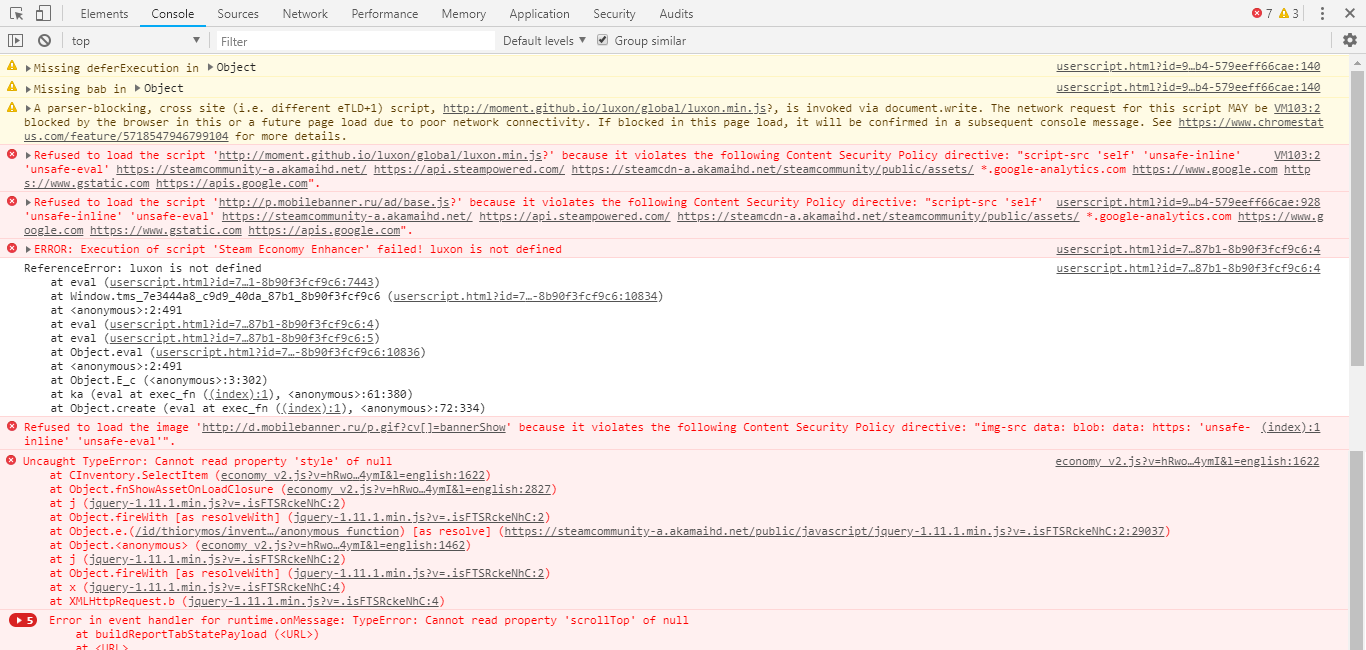Toggle the Group similar checkbox
Screen dimensions: 1366x650
tap(602, 41)
